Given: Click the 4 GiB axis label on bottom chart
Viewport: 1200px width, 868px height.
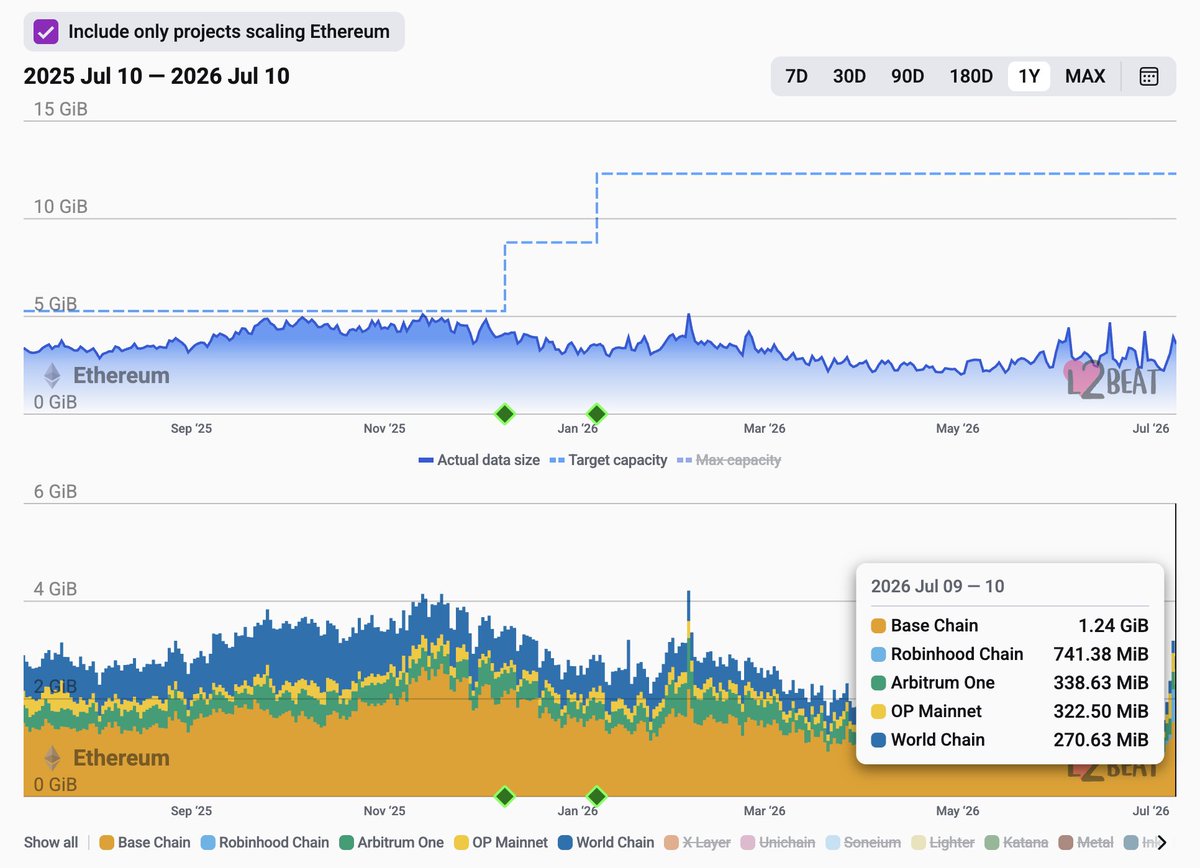Looking at the screenshot, I should point(55,589).
